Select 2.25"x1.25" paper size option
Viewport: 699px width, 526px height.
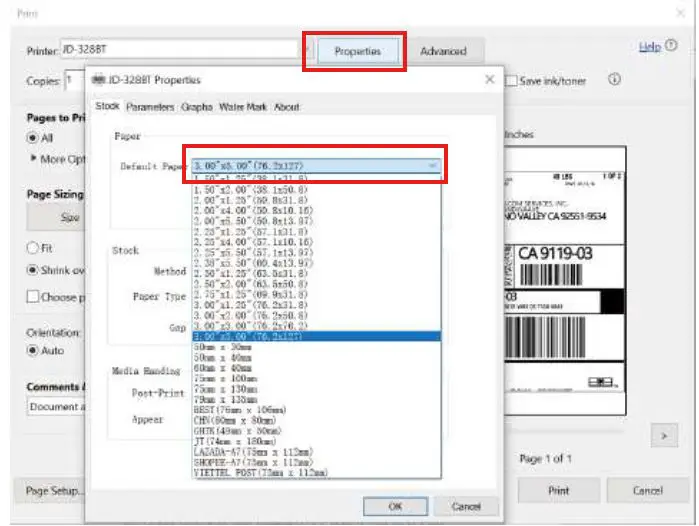(317, 231)
